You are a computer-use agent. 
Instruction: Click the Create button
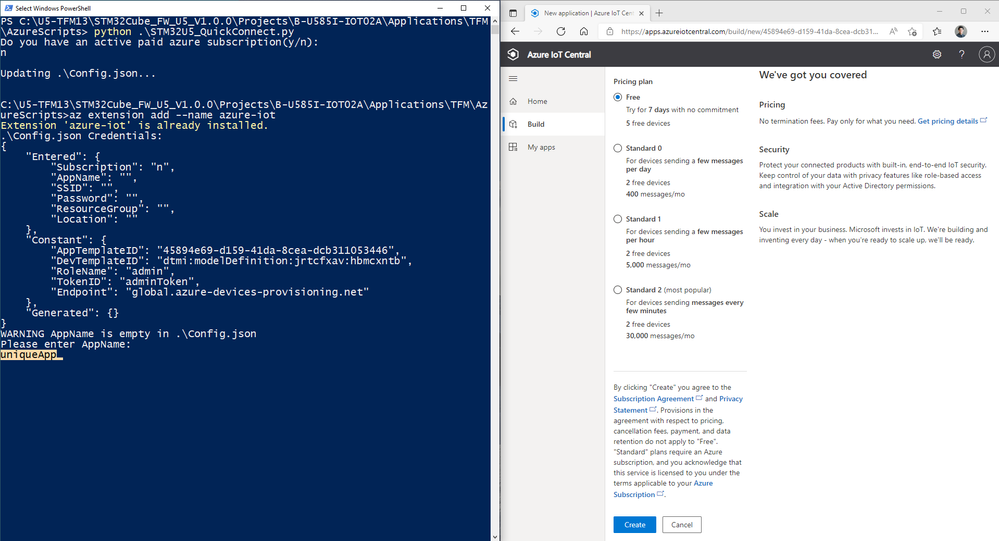[635, 524]
